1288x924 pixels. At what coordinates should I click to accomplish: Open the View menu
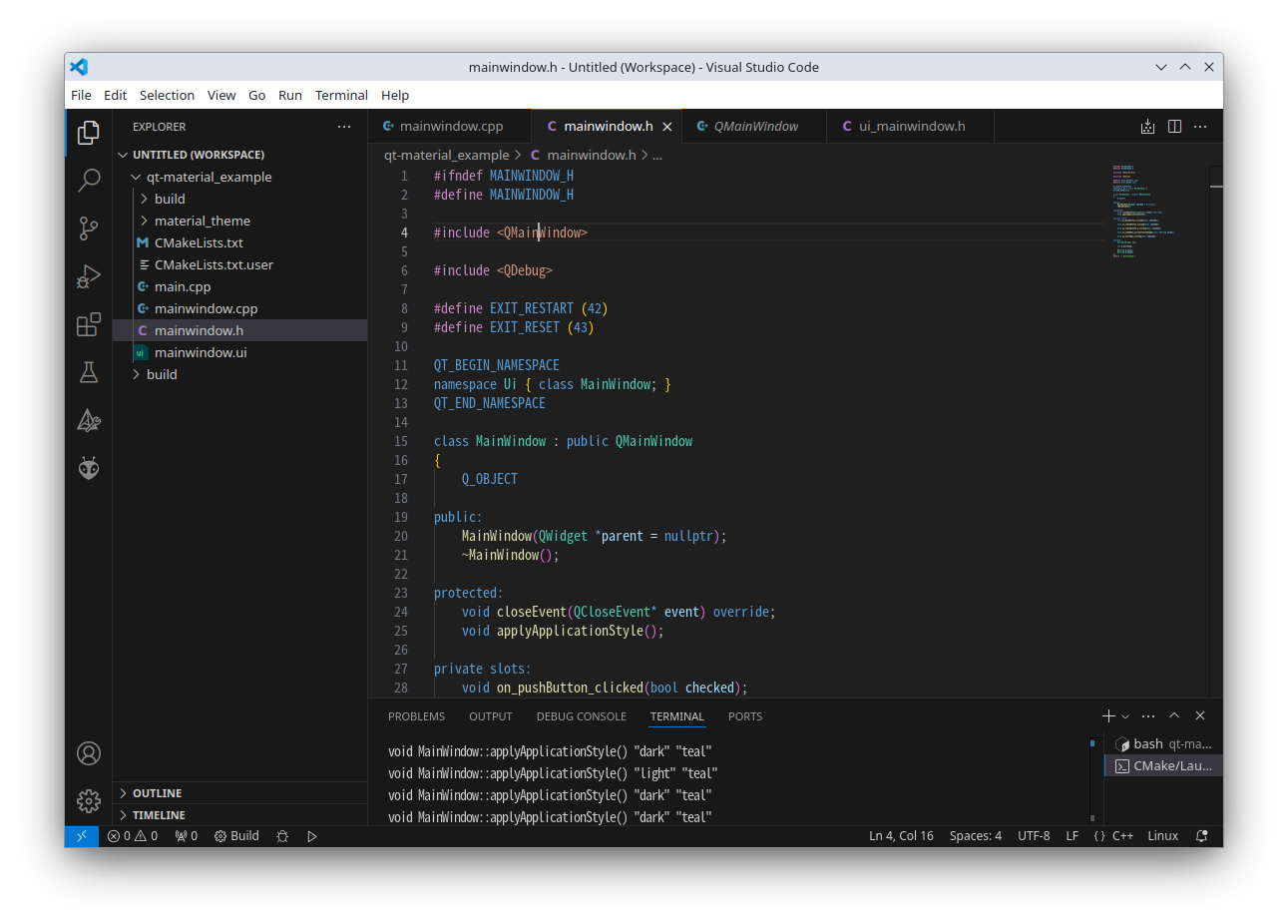tap(221, 95)
